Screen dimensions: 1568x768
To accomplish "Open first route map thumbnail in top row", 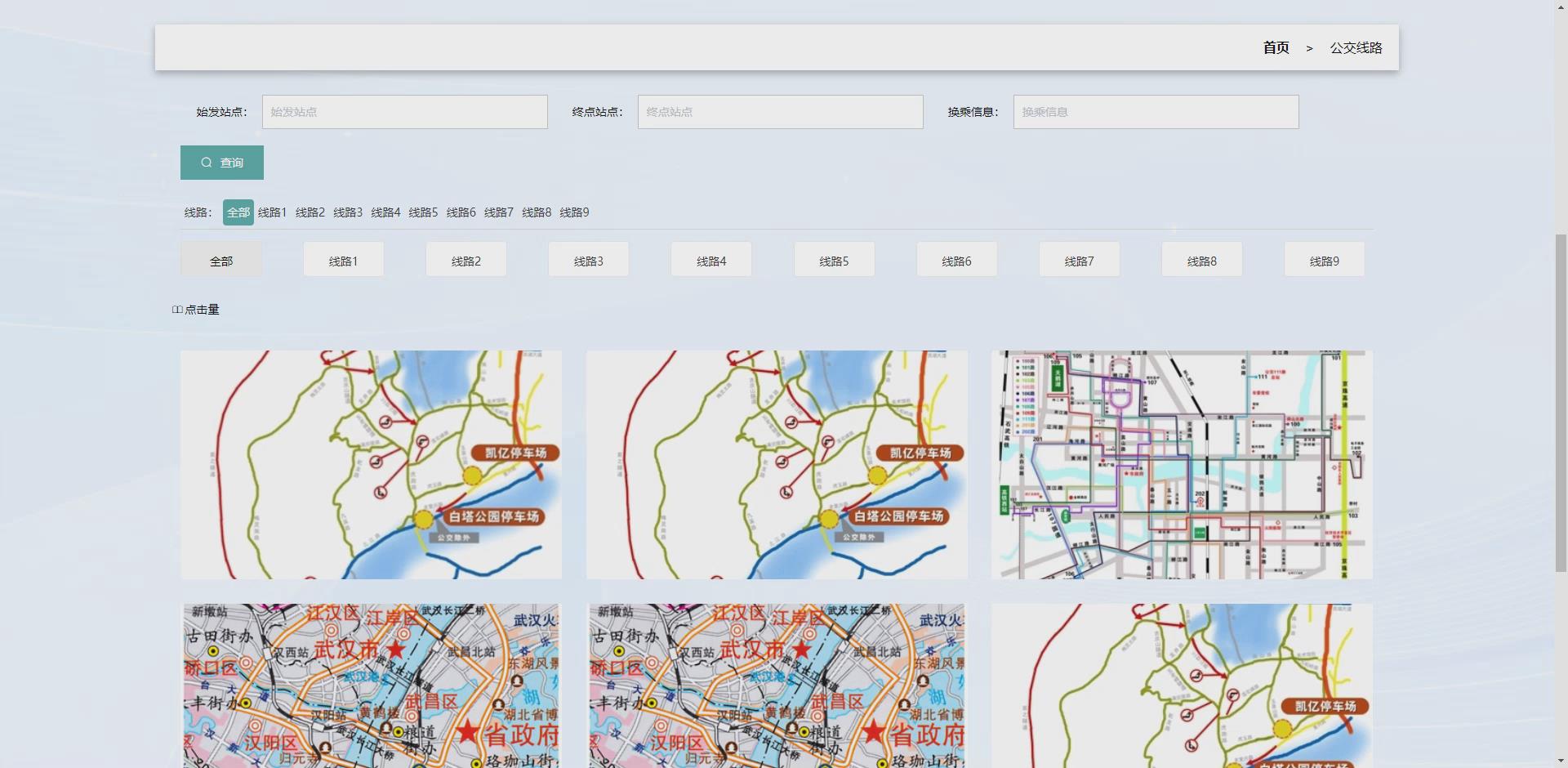I will 371,465.
